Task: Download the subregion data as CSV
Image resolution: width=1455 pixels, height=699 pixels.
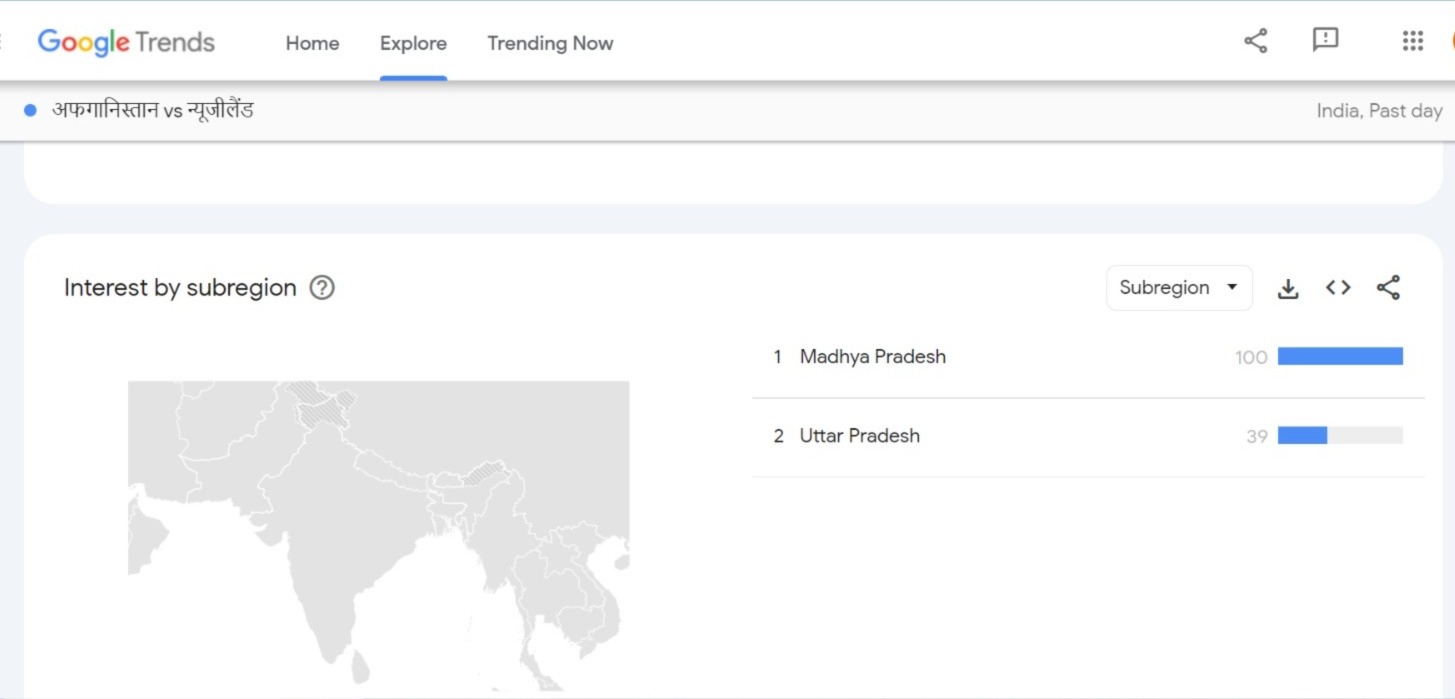Action: point(1288,289)
